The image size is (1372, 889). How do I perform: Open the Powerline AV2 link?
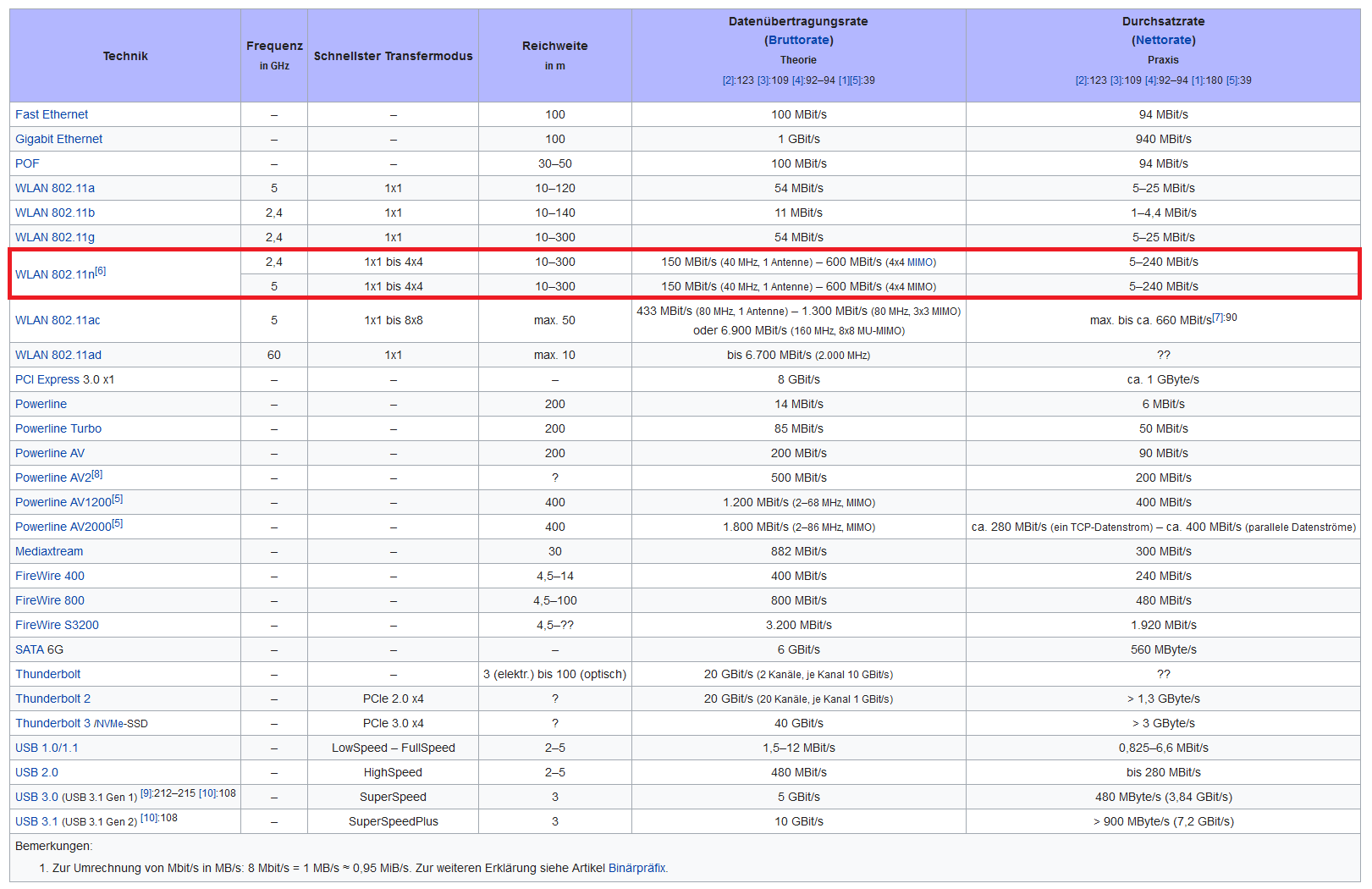(x=52, y=478)
